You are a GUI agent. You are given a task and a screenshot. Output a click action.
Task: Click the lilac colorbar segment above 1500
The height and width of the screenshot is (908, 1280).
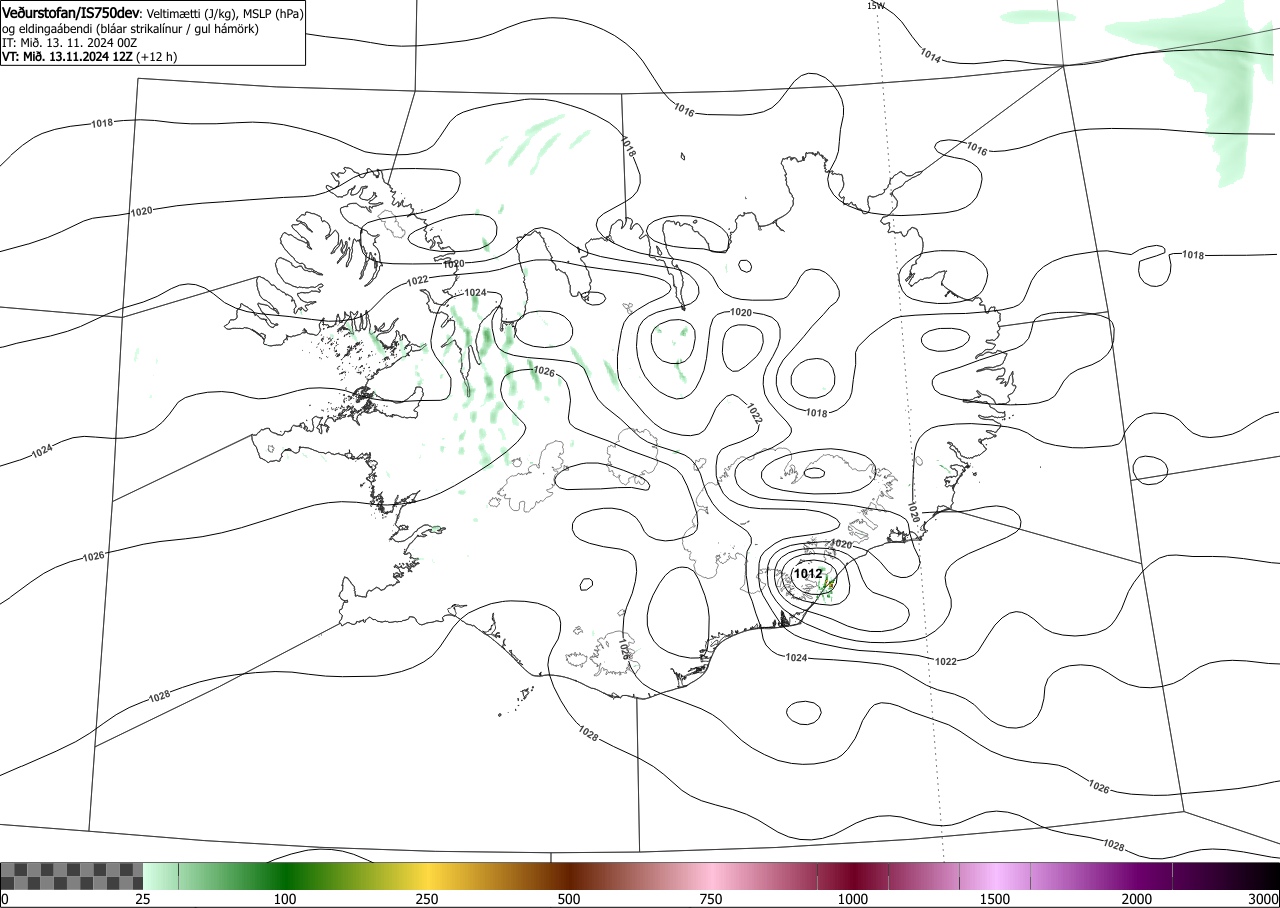995,876
